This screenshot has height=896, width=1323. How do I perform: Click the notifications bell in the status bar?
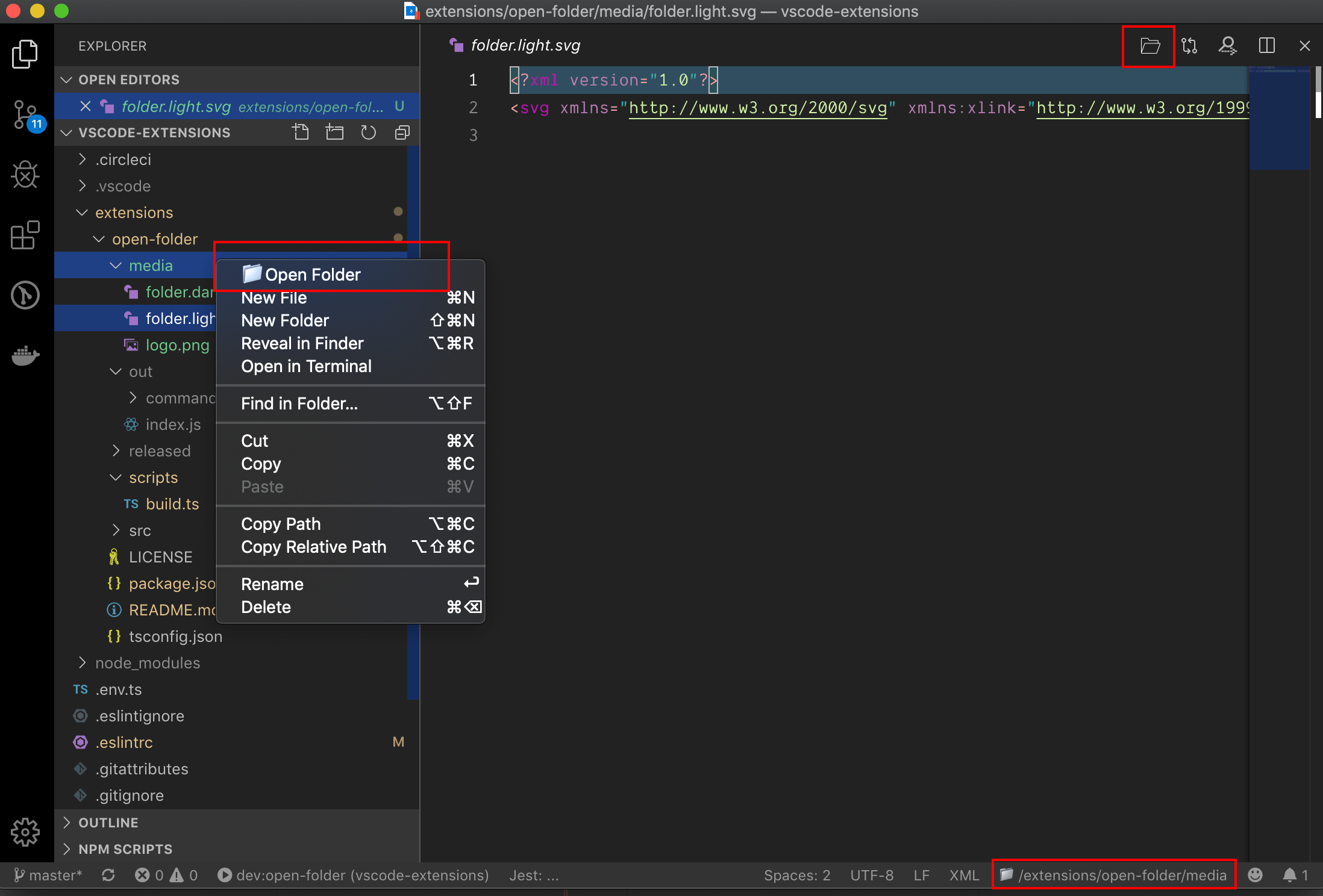(x=1290, y=875)
